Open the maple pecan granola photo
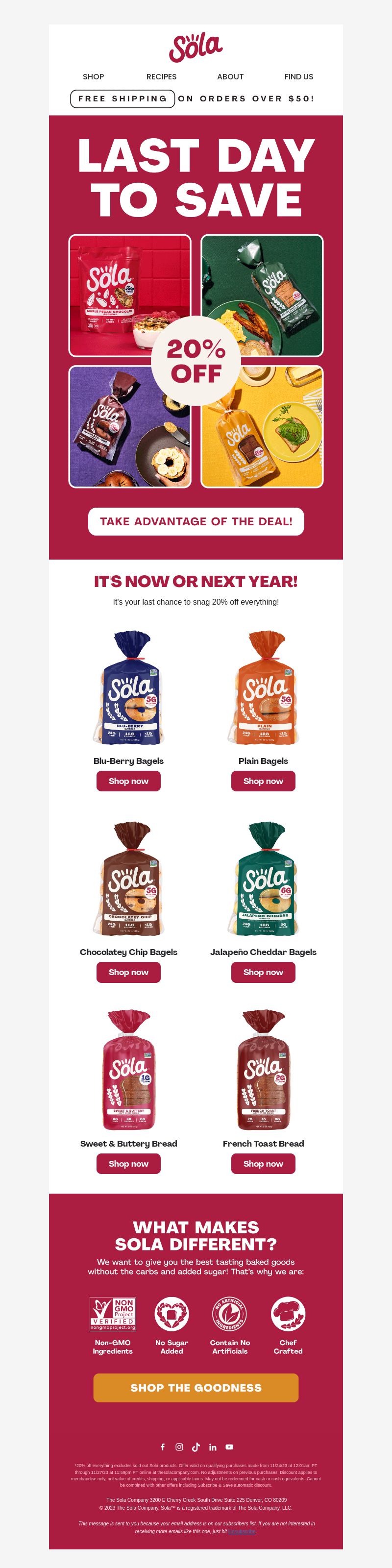Image resolution: width=392 pixels, height=1568 pixels. (130, 295)
